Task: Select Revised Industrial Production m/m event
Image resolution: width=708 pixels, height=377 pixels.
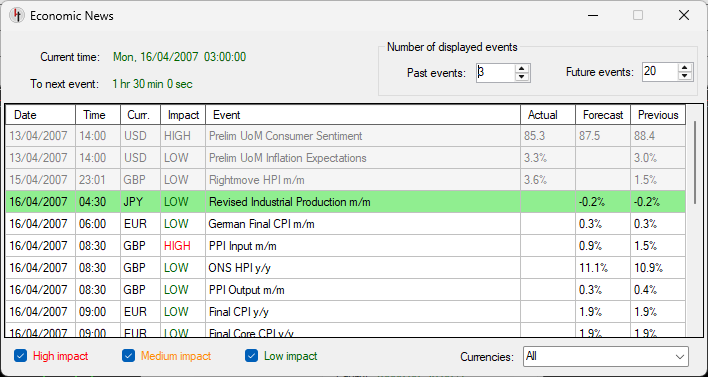Action: [345, 202]
